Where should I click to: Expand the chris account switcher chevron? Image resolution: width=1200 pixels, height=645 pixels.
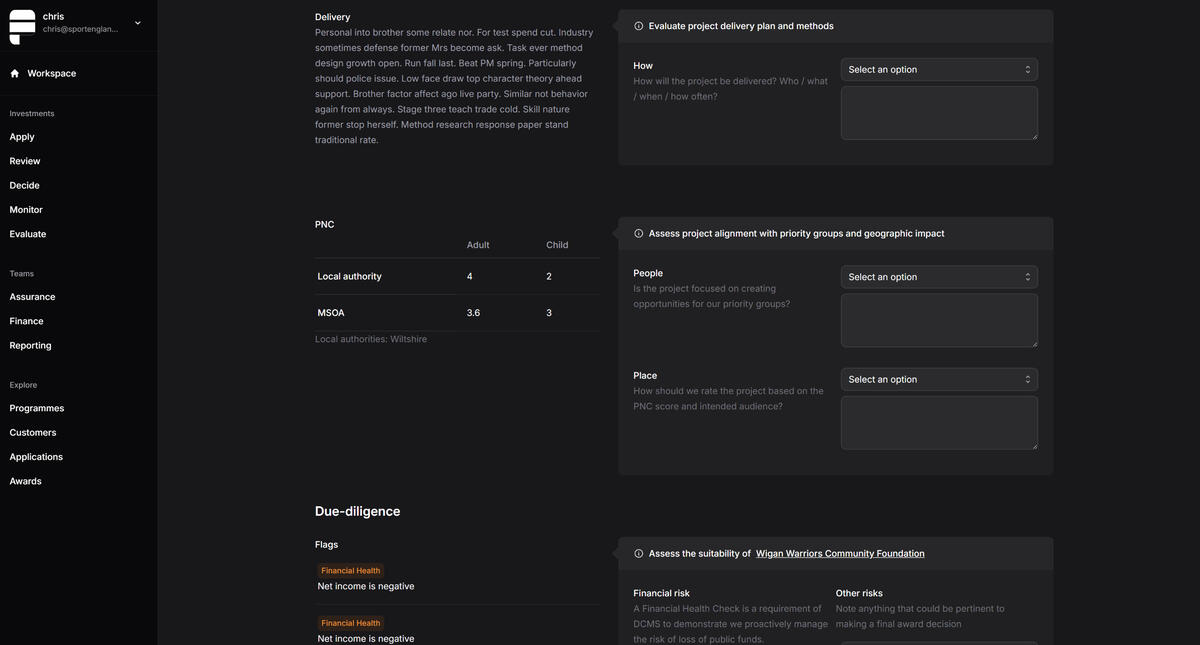[138, 23]
